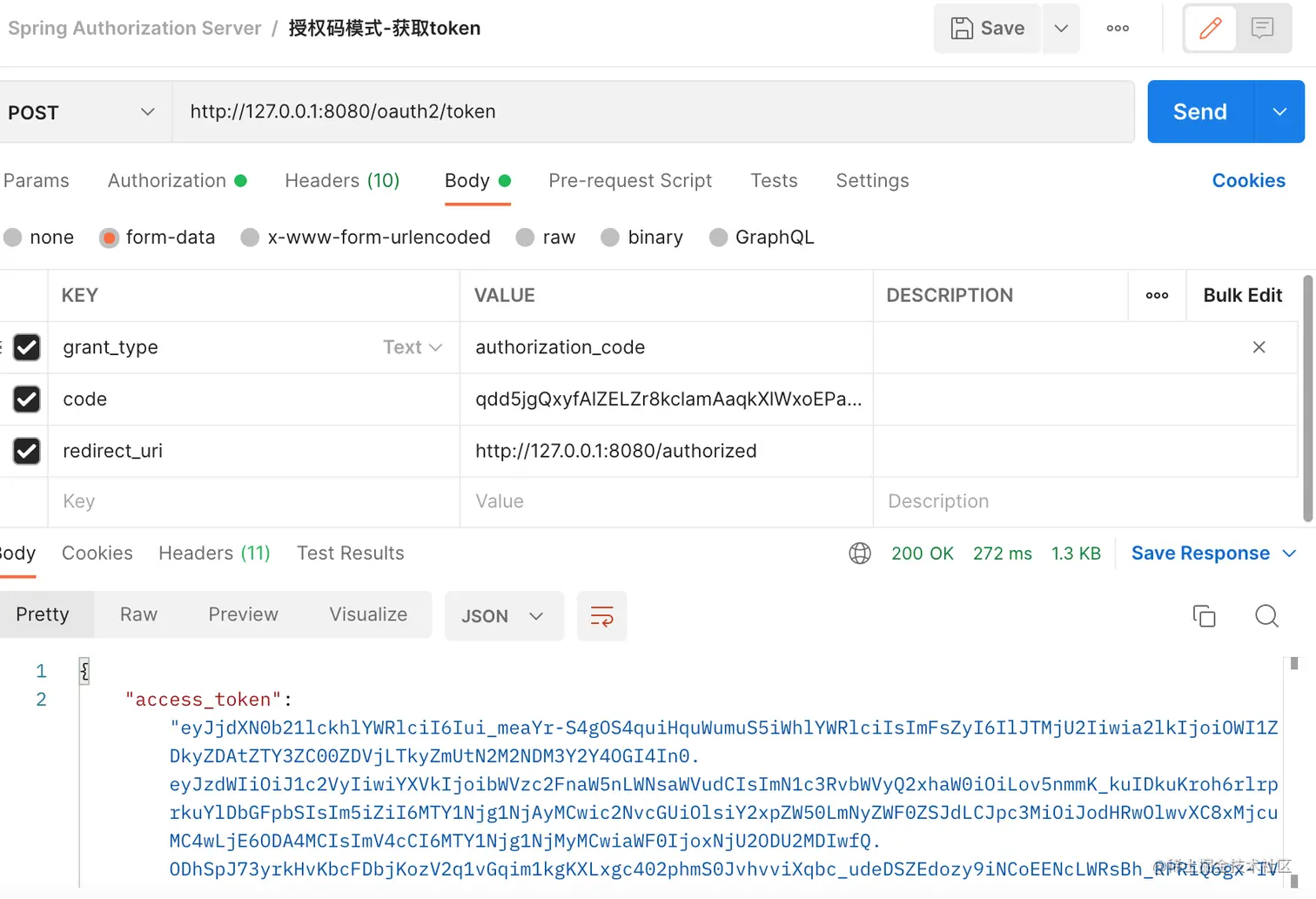Open search in response with magnifier icon
The height and width of the screenshot is (899, 1316).
(x=1266, y=615)
